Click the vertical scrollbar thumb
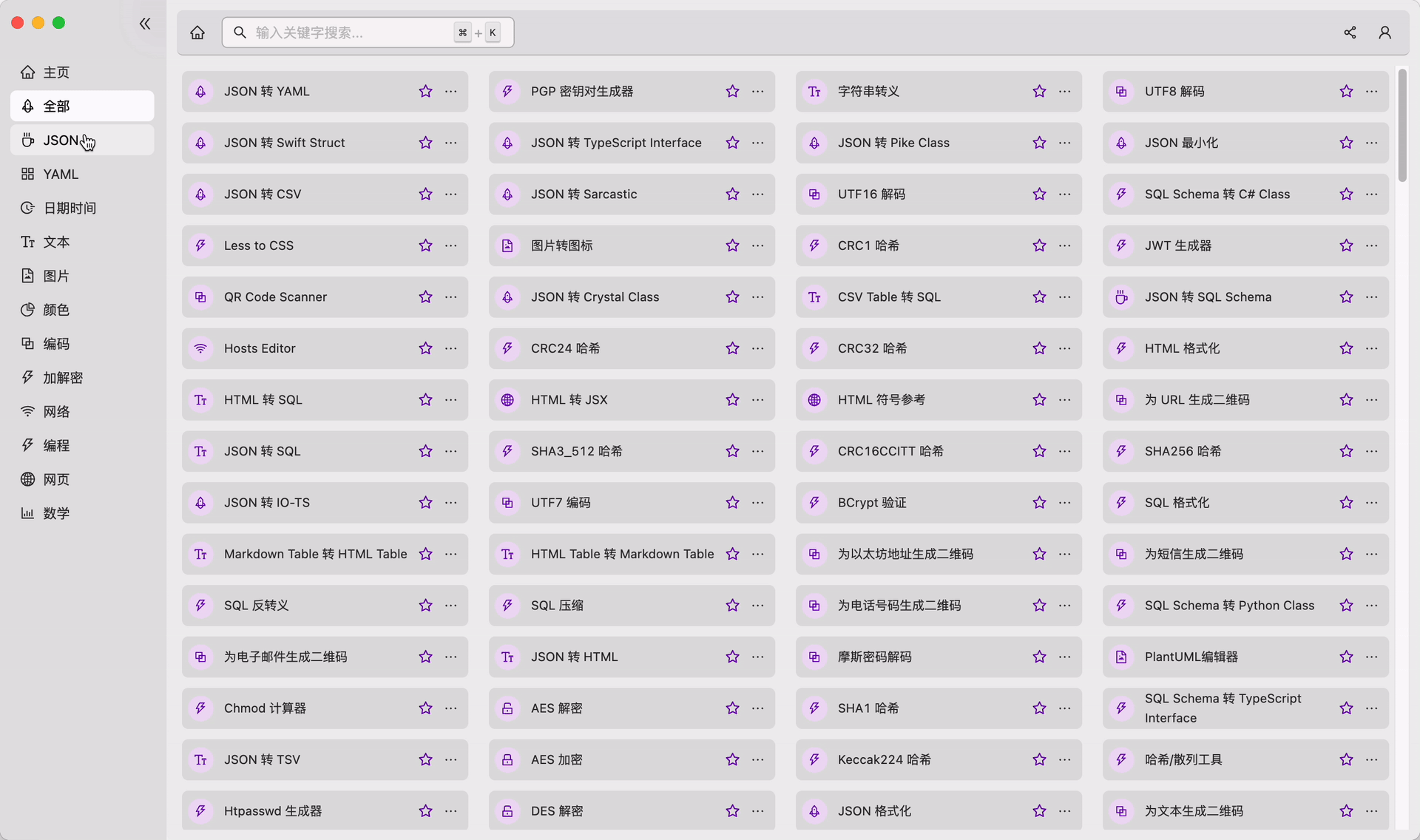Image resolution: width=1420 pixels, height=840 pixels. pos(1402,126)
